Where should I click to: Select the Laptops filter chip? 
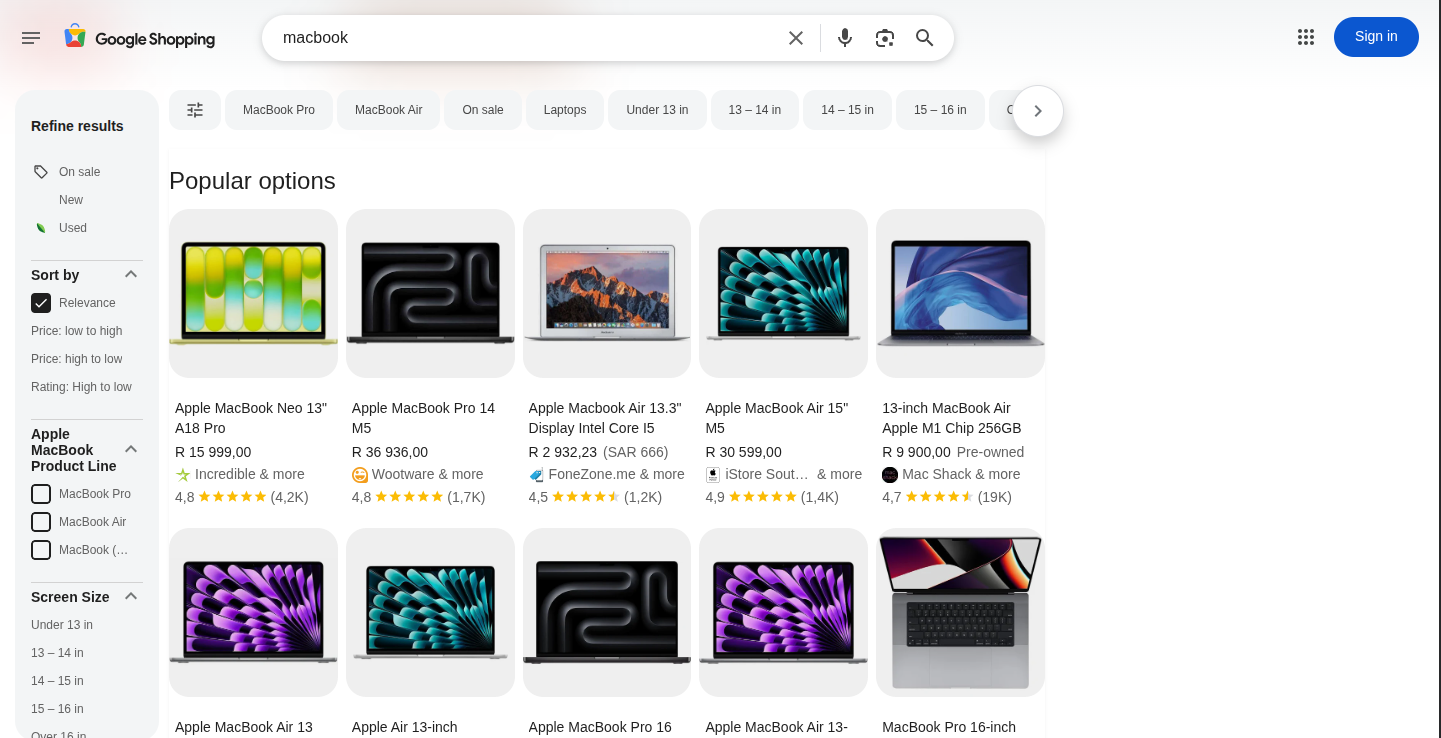565,110
